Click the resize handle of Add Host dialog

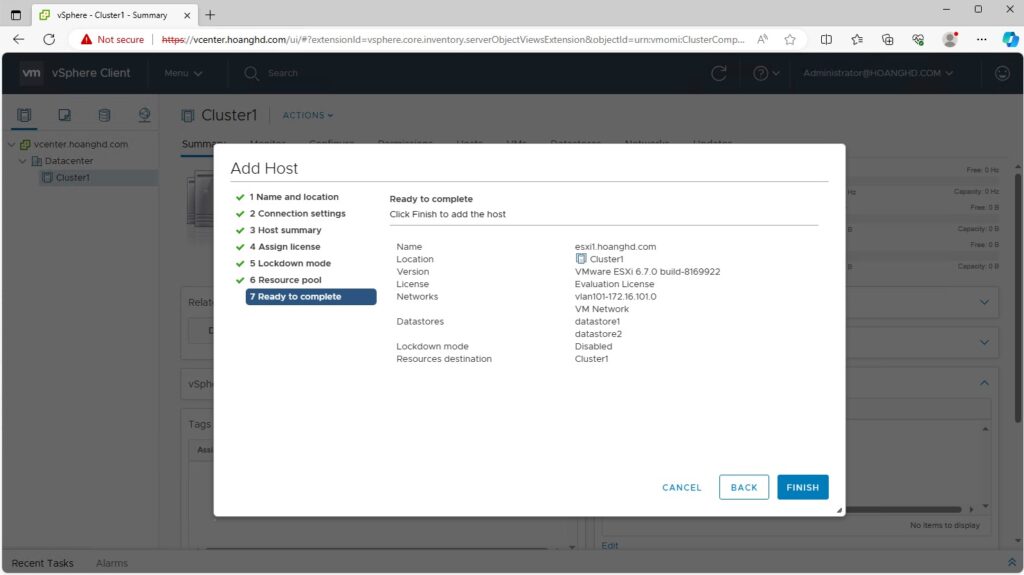(839, 510)
